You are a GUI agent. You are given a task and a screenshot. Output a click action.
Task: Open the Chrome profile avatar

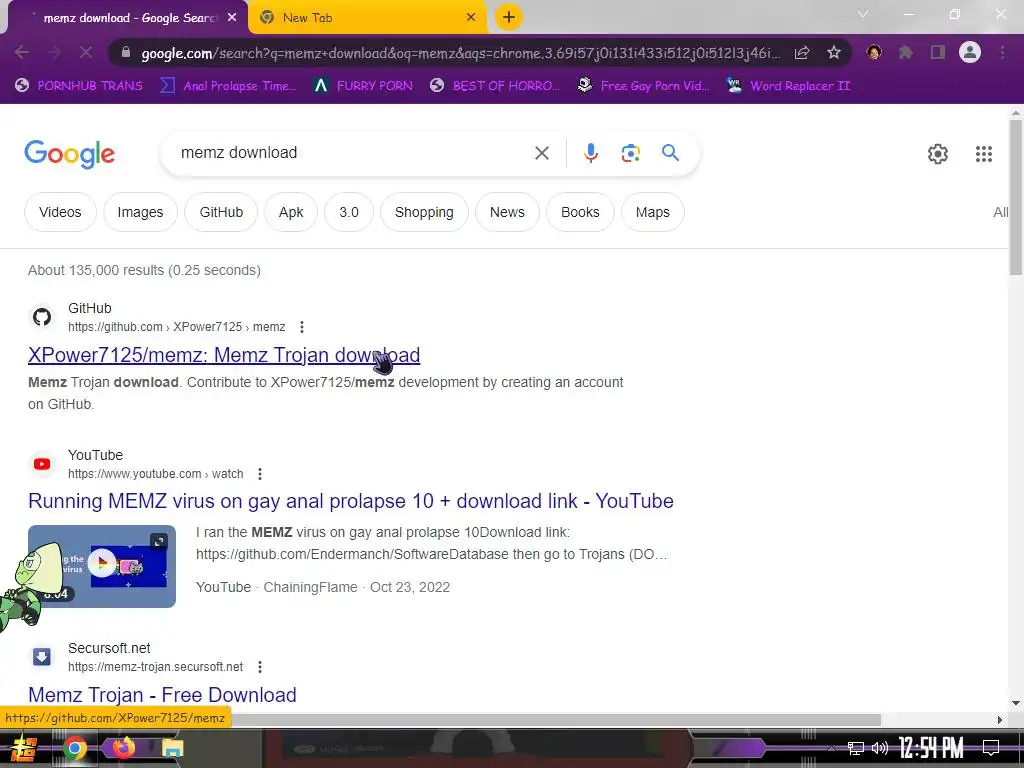point(970,52)
